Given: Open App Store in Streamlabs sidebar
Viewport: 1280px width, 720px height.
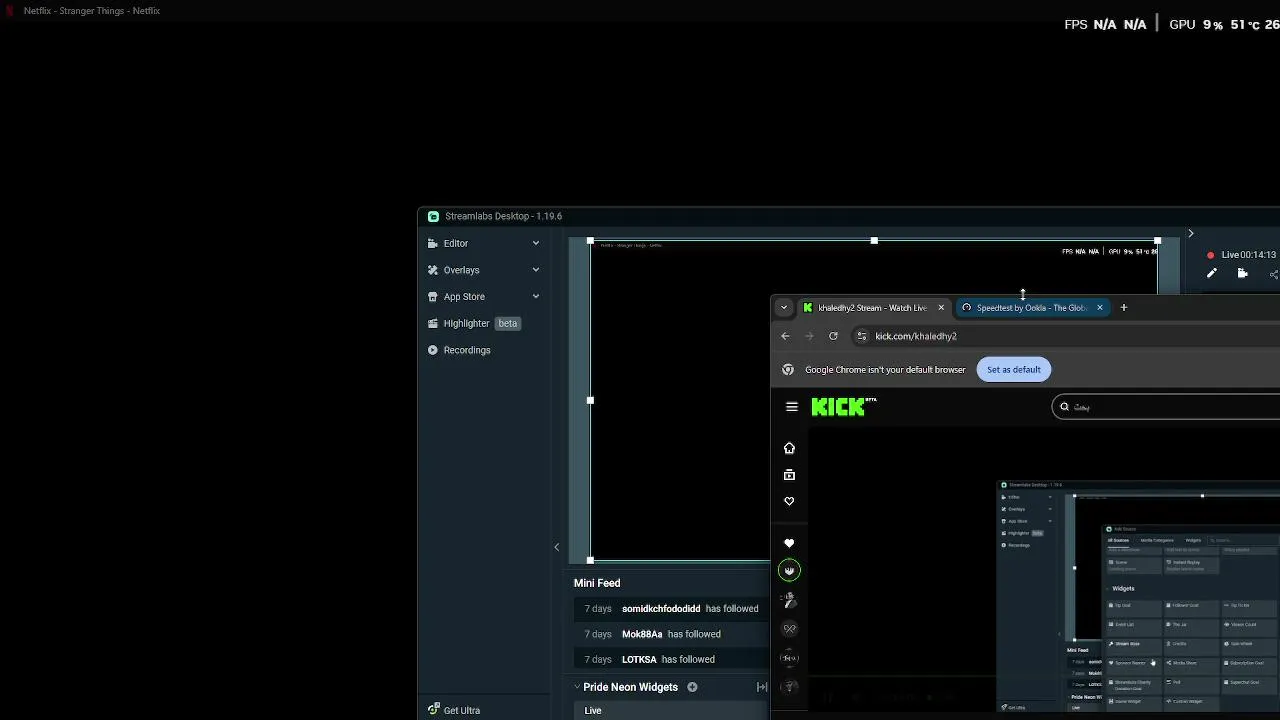Looking at the screenshot, I should 483,297.
